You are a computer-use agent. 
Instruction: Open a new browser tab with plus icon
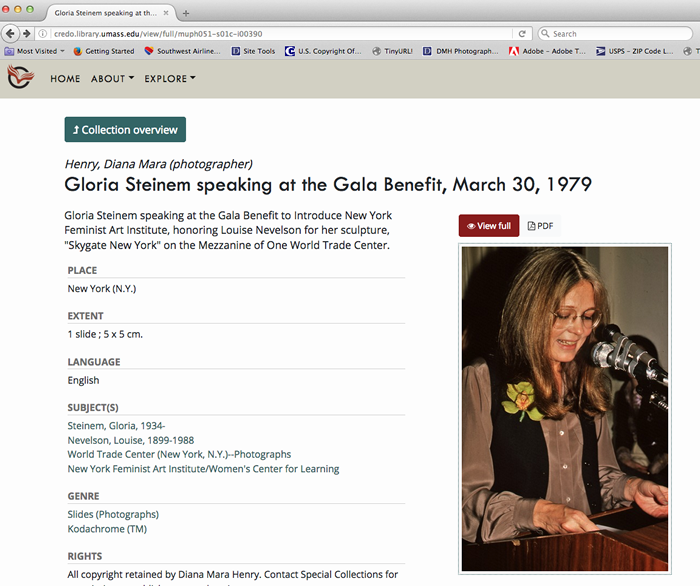click(186, 12)
